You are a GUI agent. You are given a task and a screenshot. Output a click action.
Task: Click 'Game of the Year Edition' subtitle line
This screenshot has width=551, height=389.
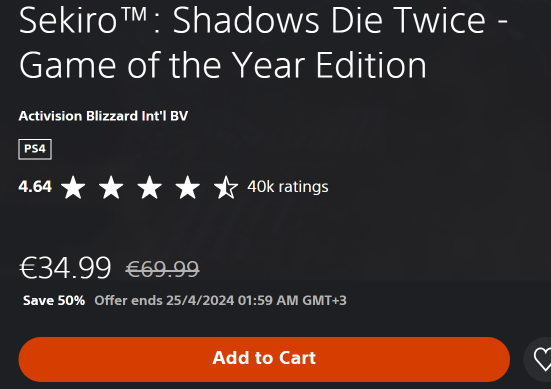coord(223,65)
